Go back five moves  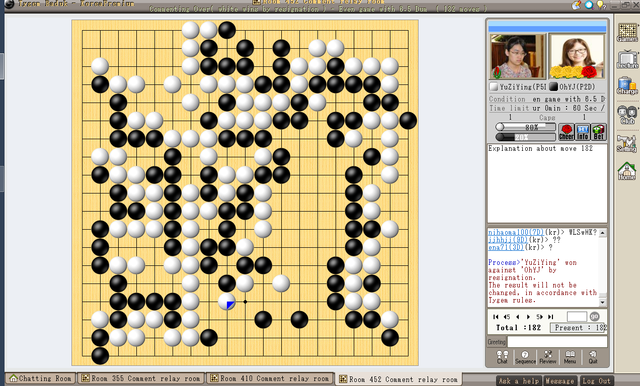click(x=507, y=317)
